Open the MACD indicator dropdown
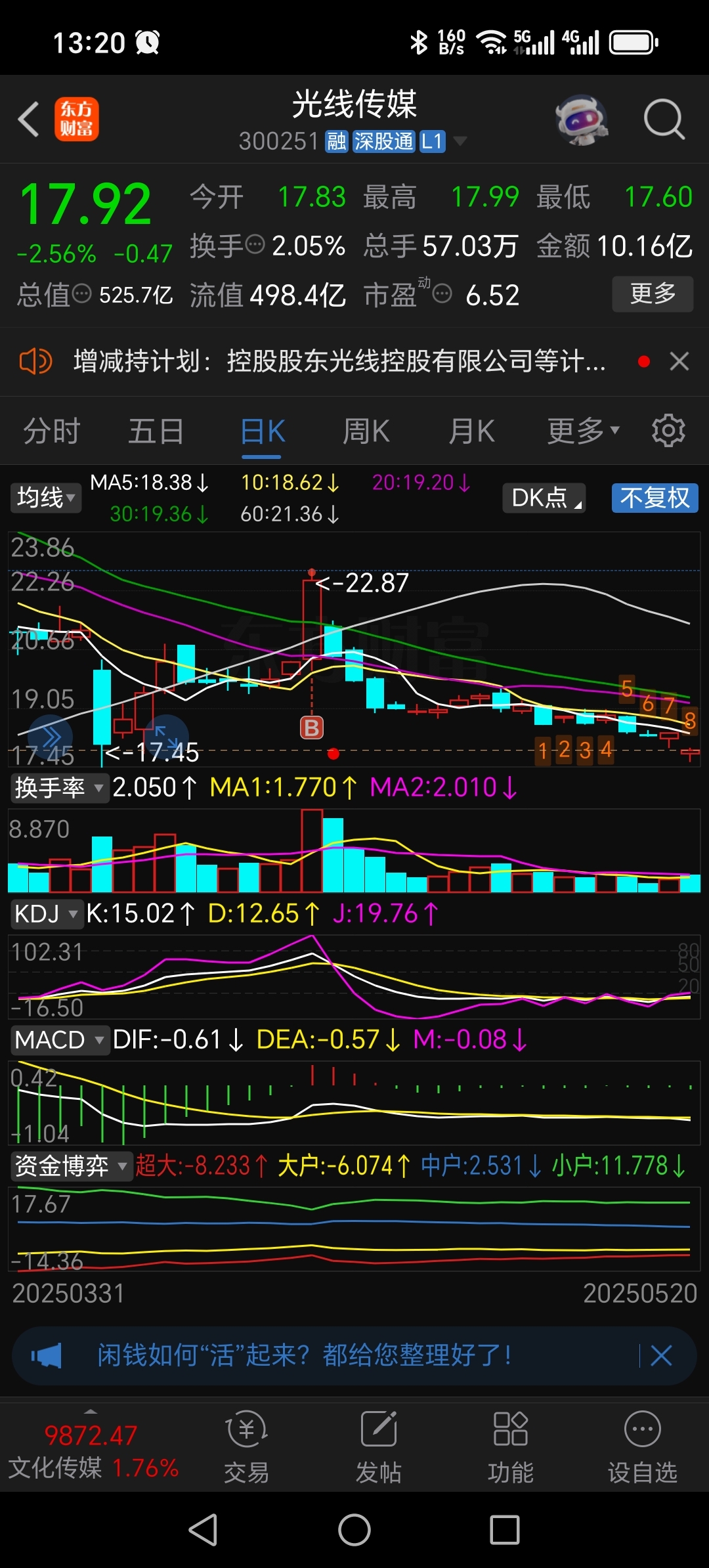709x1568 pixels. point(60,1039)
